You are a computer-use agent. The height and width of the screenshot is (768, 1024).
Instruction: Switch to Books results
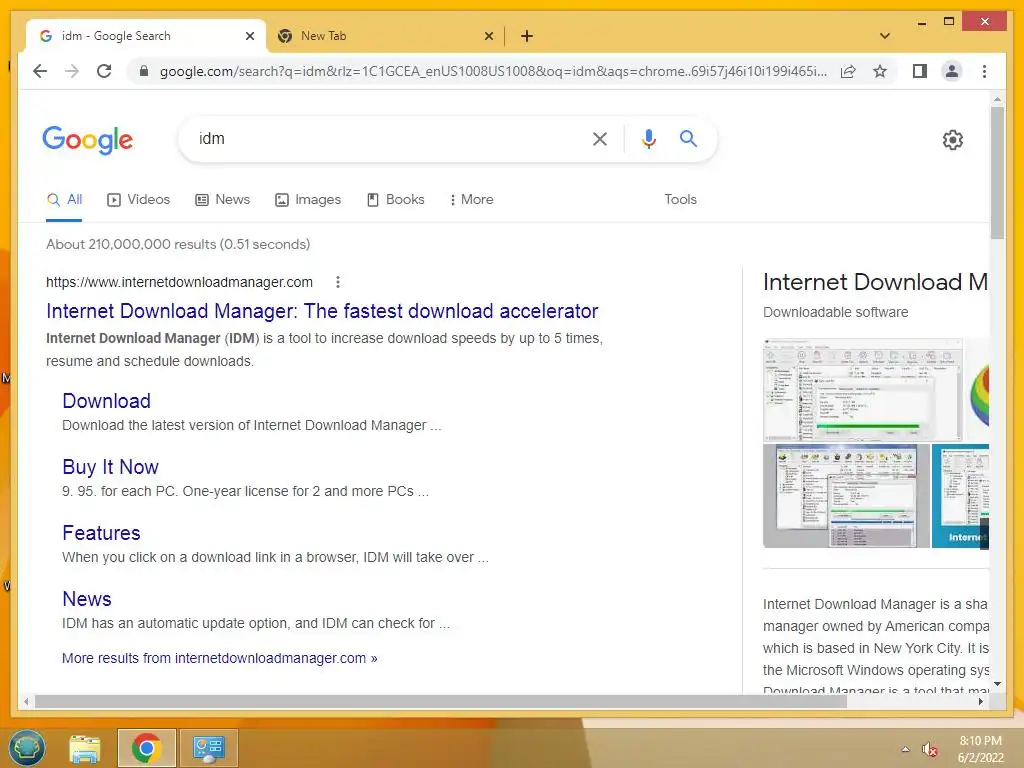(396, 200)
